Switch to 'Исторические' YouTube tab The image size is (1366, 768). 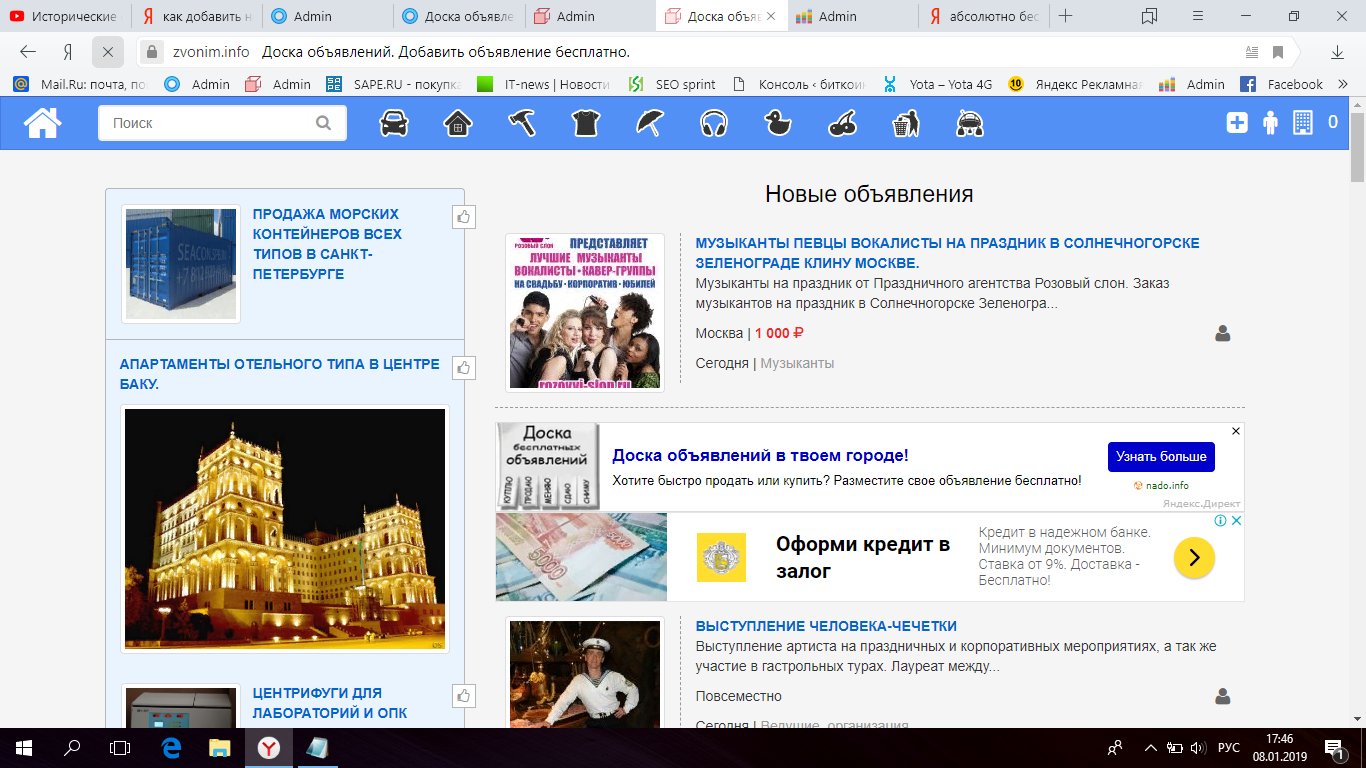click(x=66, y=16)
